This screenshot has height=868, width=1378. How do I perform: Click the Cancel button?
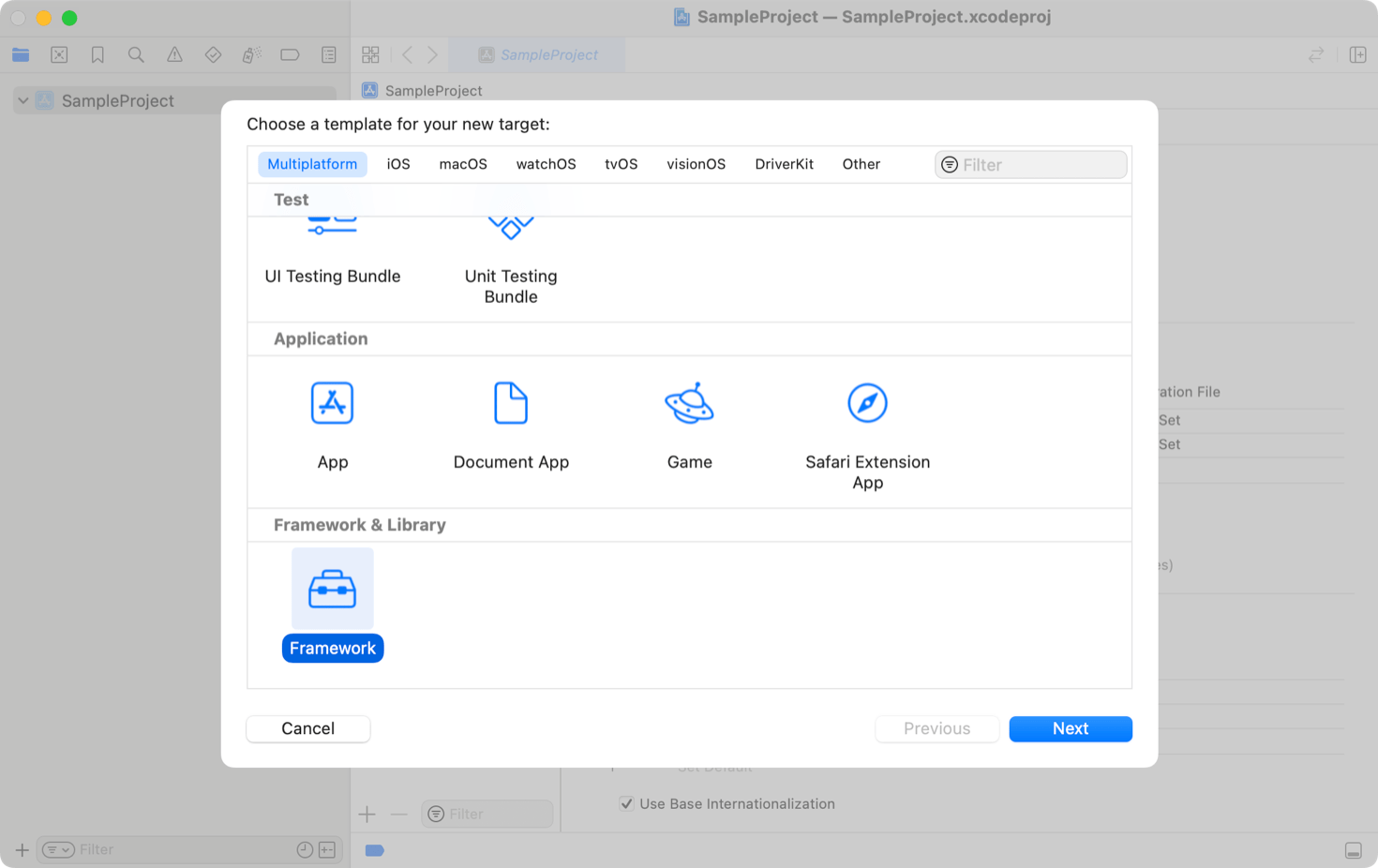tap(307, 728)
